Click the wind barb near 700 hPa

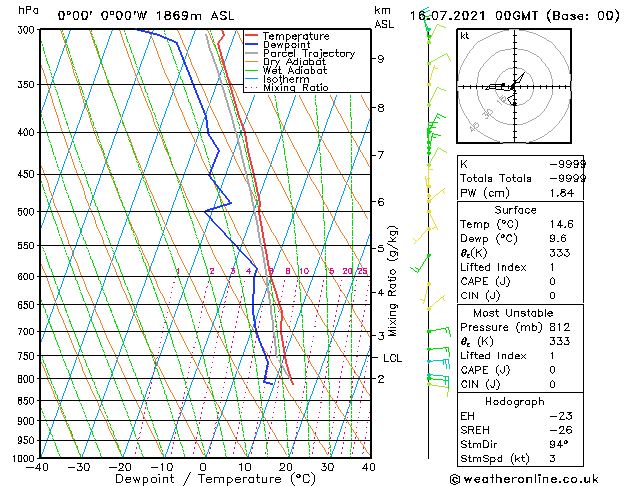[x=439, y=331]
